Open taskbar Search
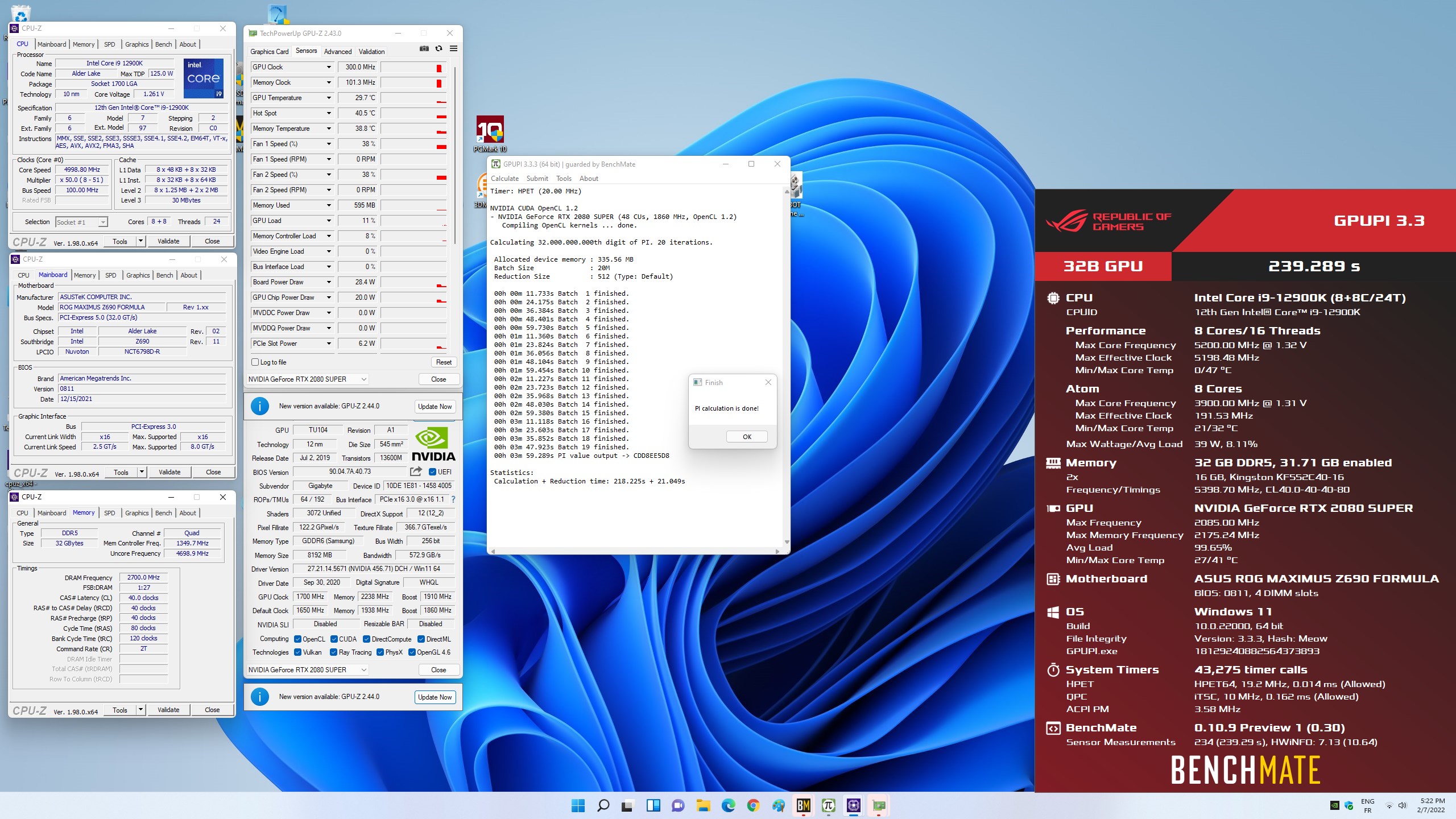This screenshot has width=1456, height=819. [x=603, y=805]
